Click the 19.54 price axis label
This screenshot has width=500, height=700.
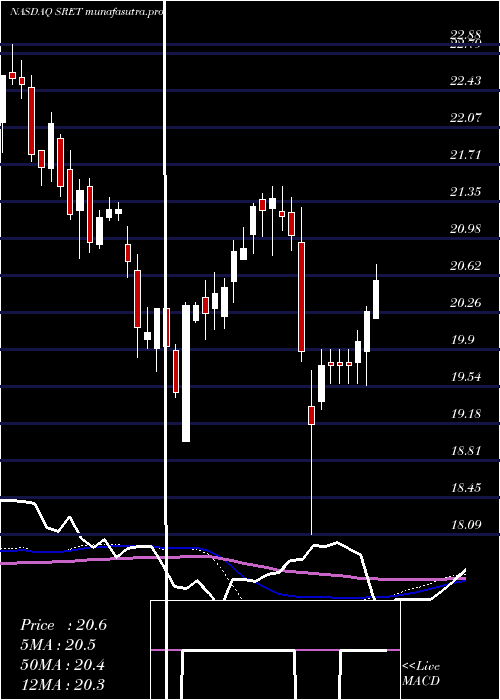[466, 377]
